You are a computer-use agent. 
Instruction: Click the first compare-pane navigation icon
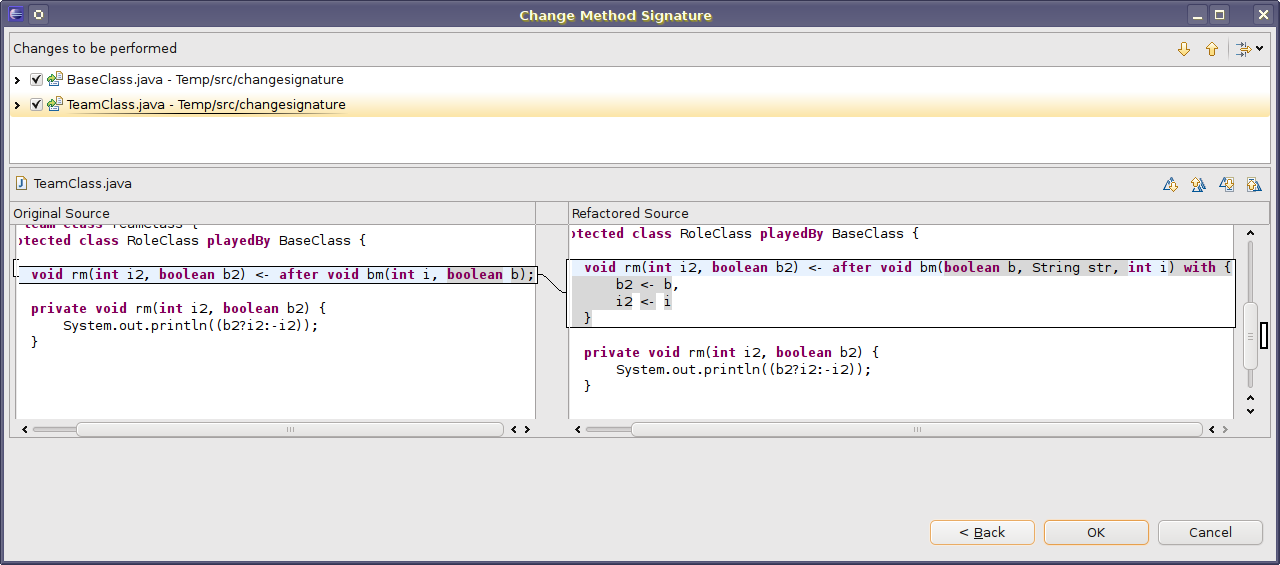tap(1170, 184)
